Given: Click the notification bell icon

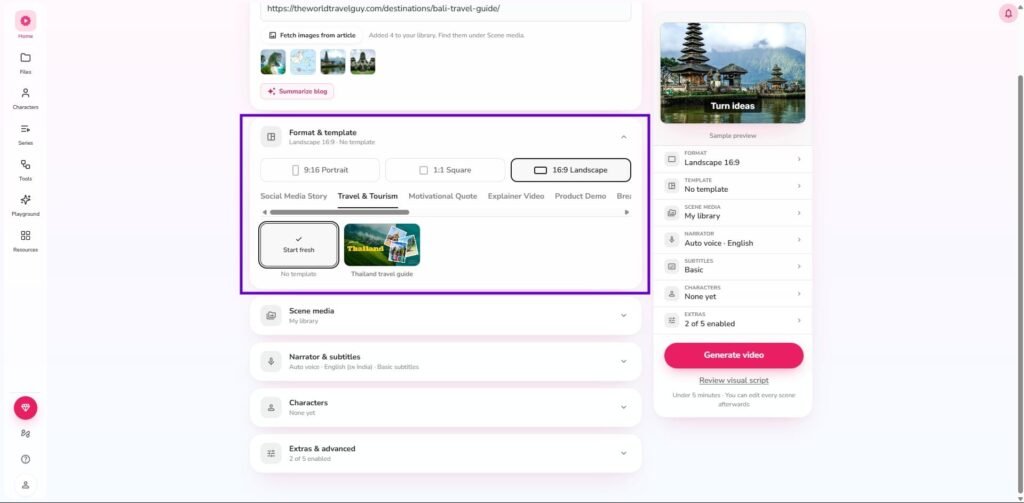Looking at the screenshot, I should 1008,13.
